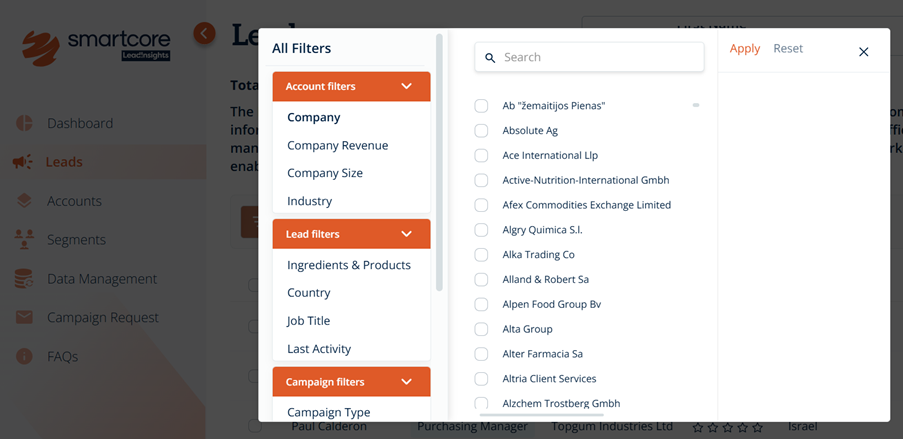The height and width of the screenshot is (439, 903).
Task: Select the Alpen Food Group Bv checkbox
Action: (x=481, y=304)
